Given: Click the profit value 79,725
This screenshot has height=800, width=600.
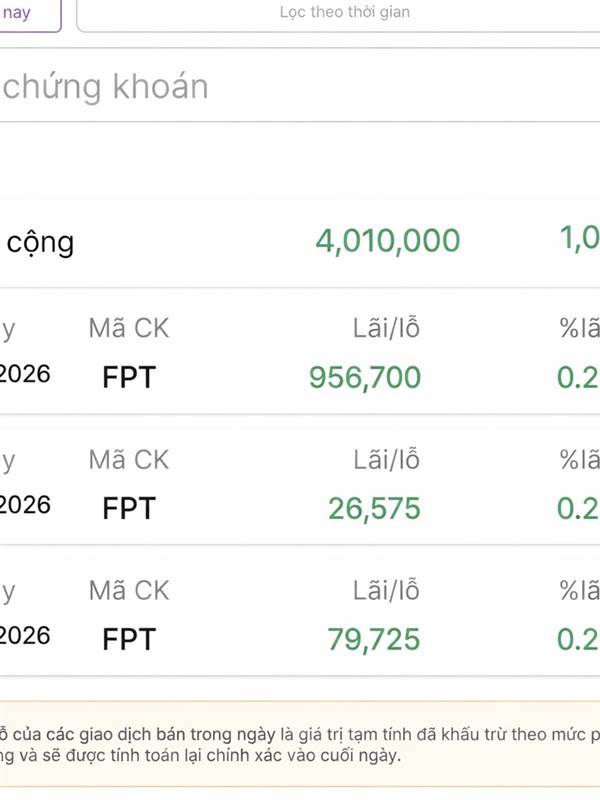Looking at the screenshot, I should coord(374,639).
